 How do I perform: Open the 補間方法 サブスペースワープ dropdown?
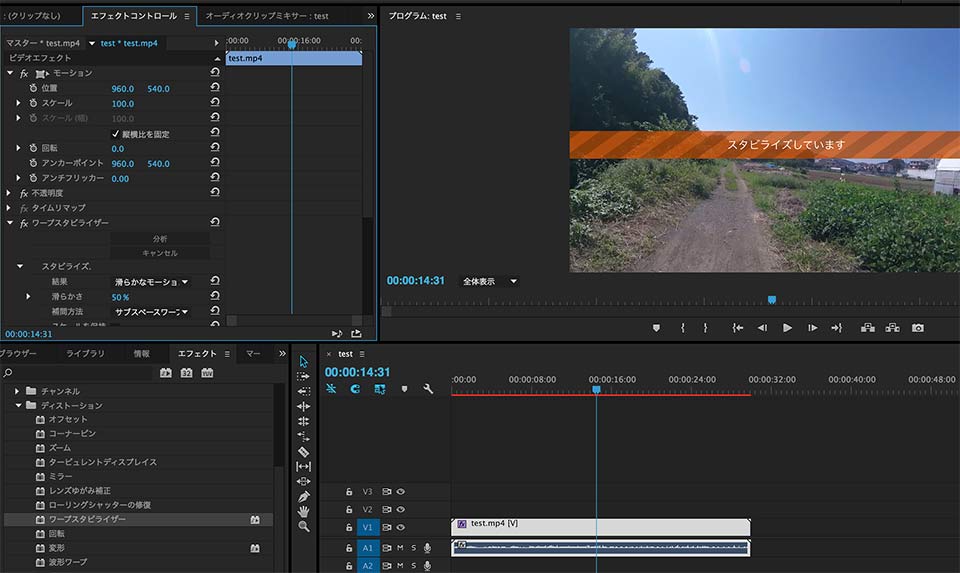coord(152,312)
